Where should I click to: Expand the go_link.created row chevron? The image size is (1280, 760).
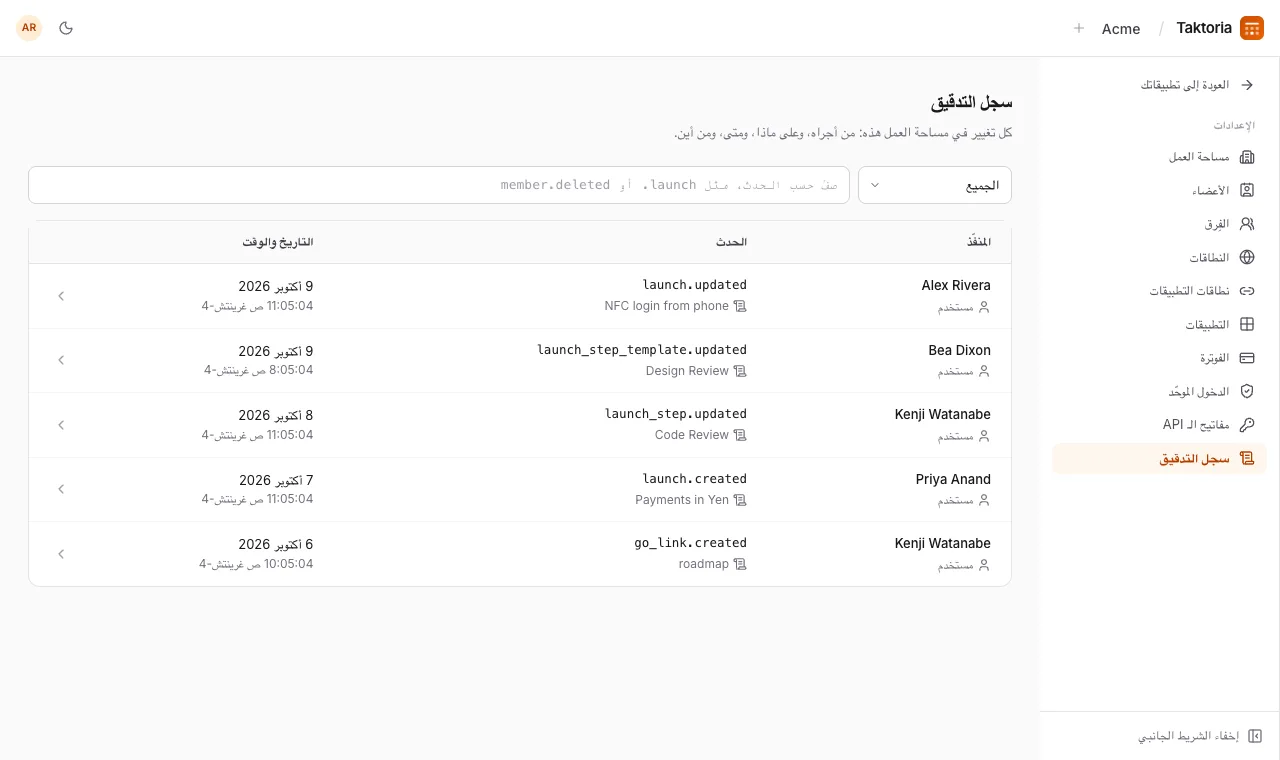tap(61, 554)
